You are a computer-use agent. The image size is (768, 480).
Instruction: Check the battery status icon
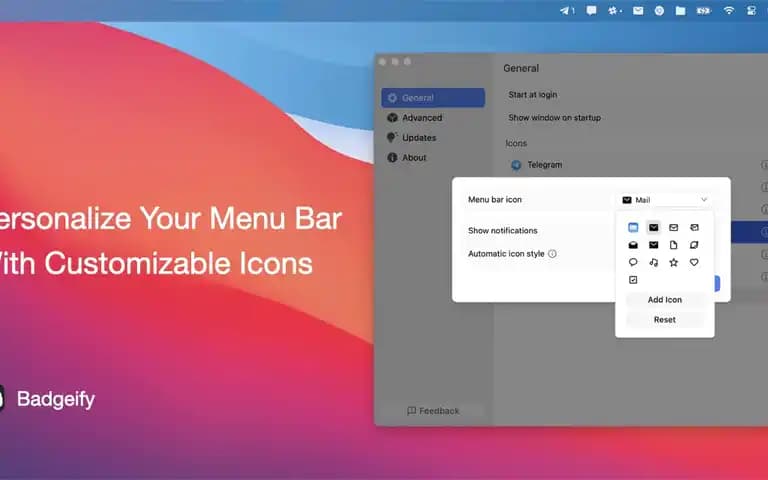click(704, 10)
